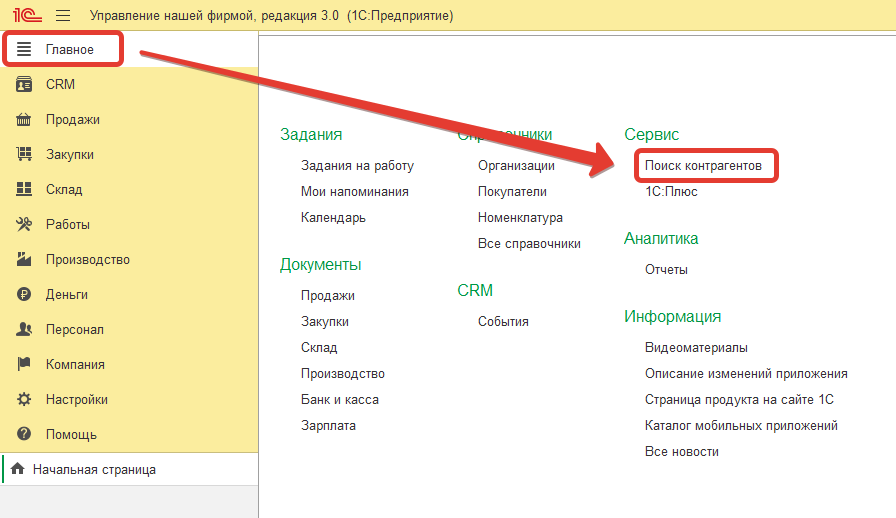Click the window title Управление нашей фирмой
Viewport: 896px width, 518px height.
pyautogui.click(x=271, y=15)
